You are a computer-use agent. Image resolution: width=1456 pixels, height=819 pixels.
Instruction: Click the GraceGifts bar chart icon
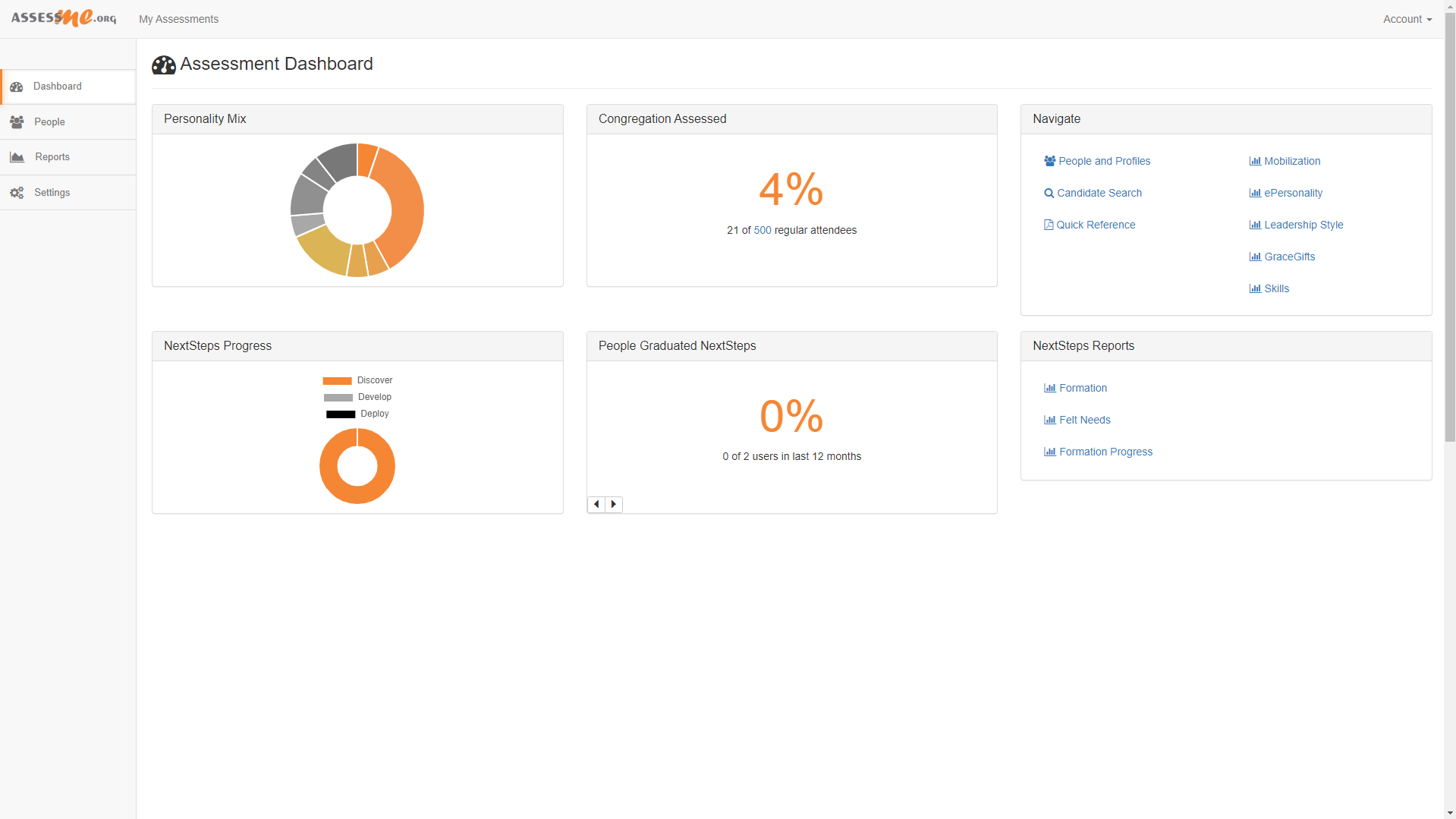[1255, 257]
